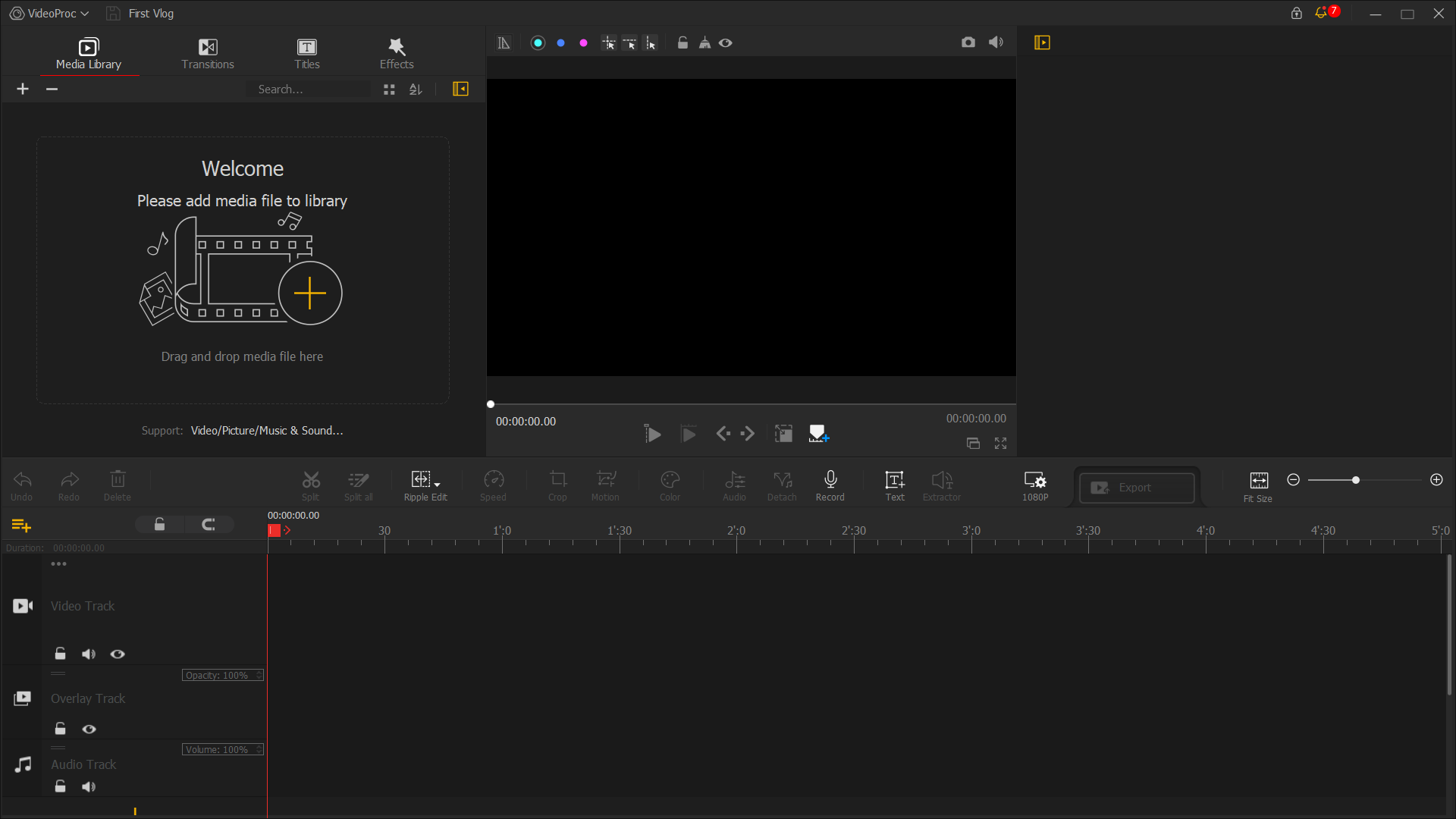Click the preview mirror/flip icon
The width and height of the screenshot is (1456, 819).
pos(504,43)
